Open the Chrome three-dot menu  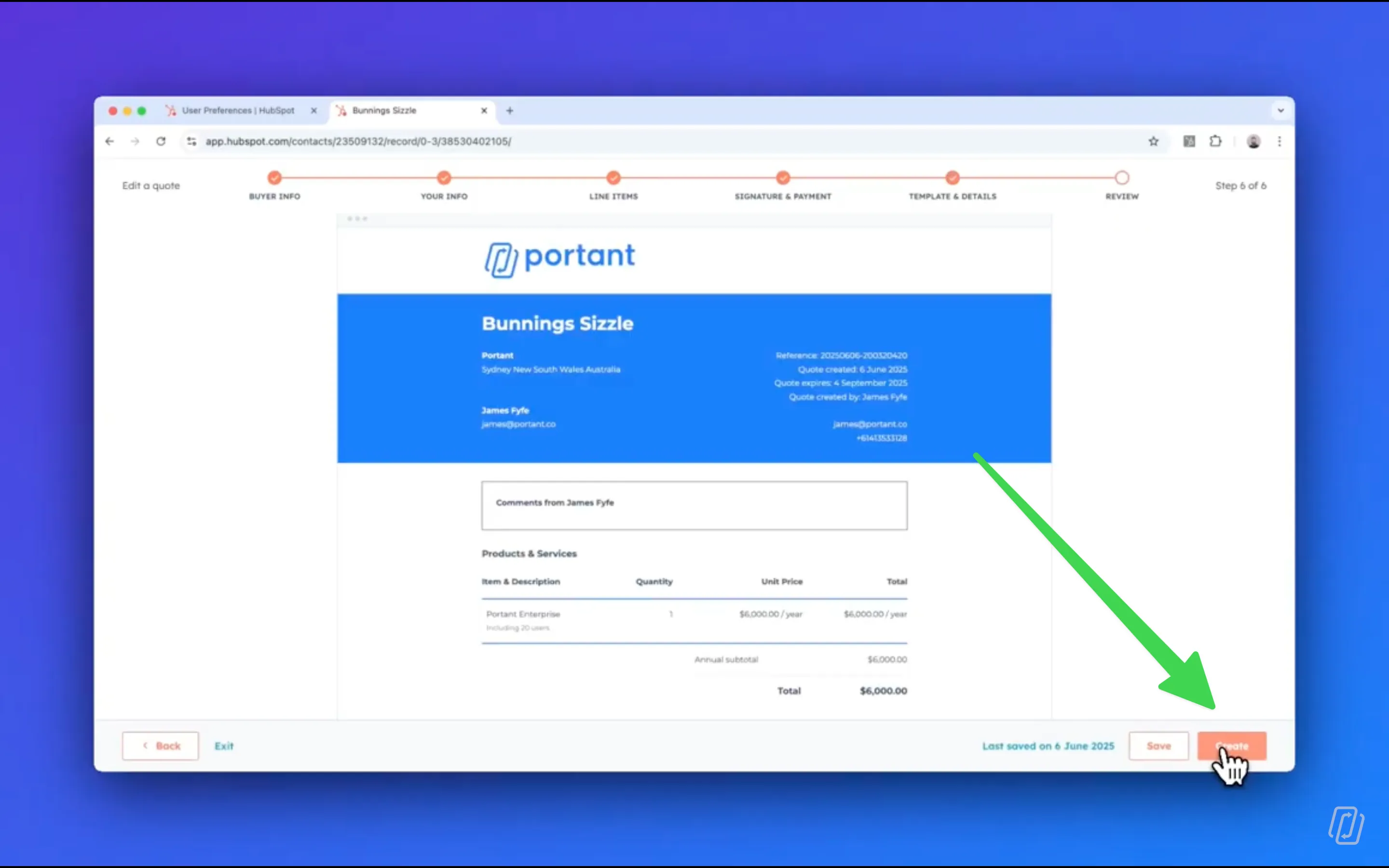pyautogui.click(x=1280, y=141)
